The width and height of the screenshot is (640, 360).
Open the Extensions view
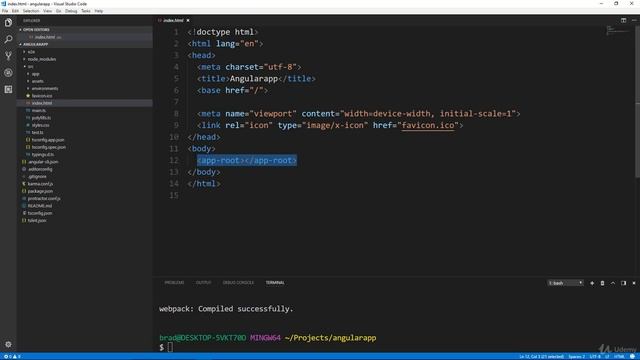point(8,89)
